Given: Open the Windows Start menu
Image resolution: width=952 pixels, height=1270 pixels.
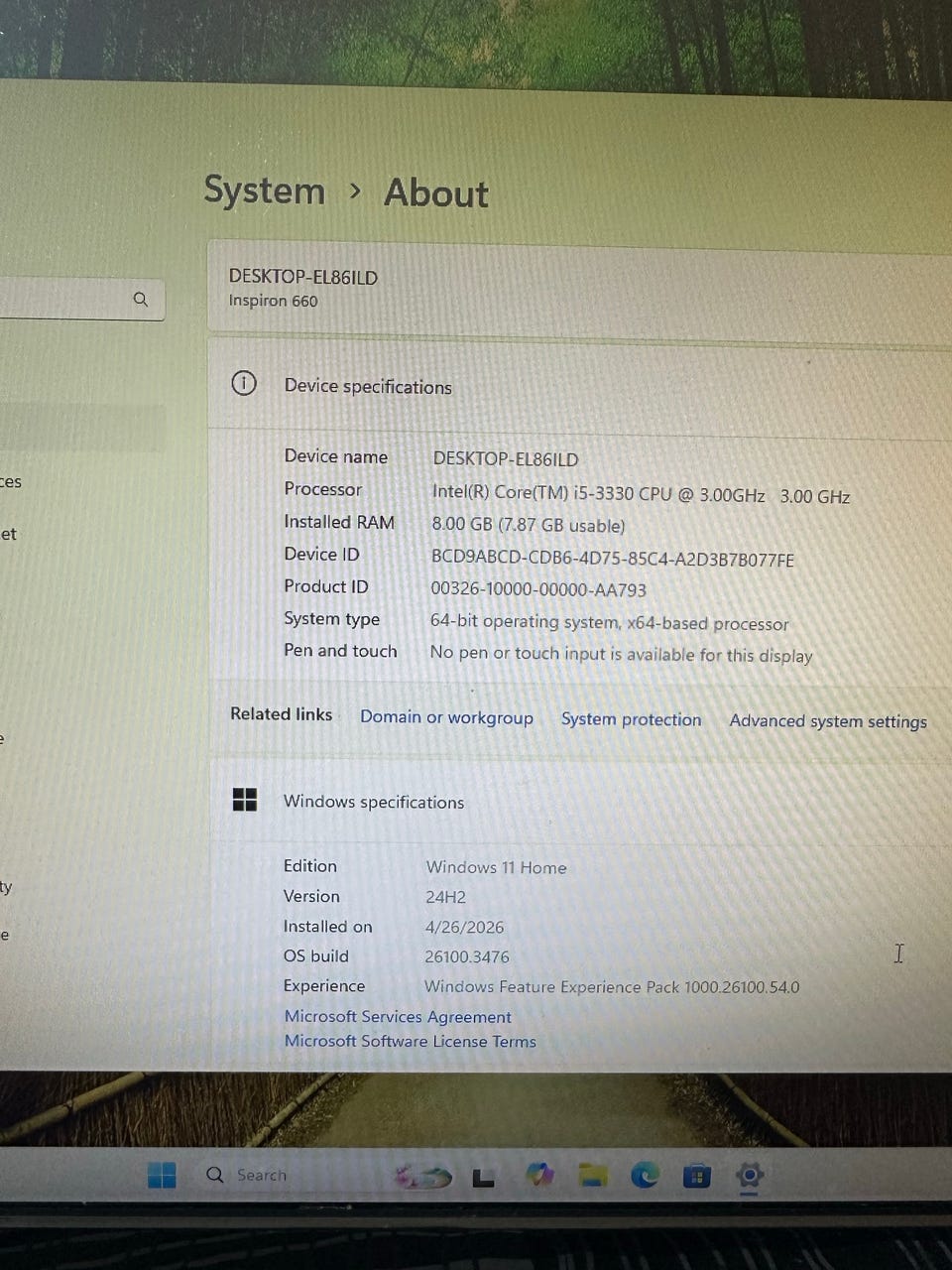Looking at the screenshot, I should [162, 1176].
